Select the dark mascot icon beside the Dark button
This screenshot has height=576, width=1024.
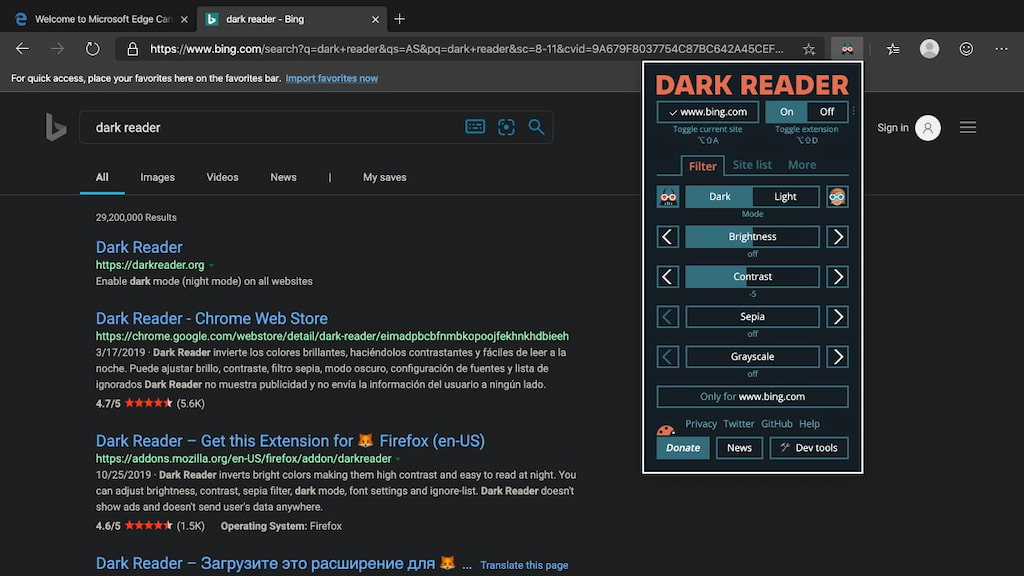pyautogui.click(x=667, y=196)
